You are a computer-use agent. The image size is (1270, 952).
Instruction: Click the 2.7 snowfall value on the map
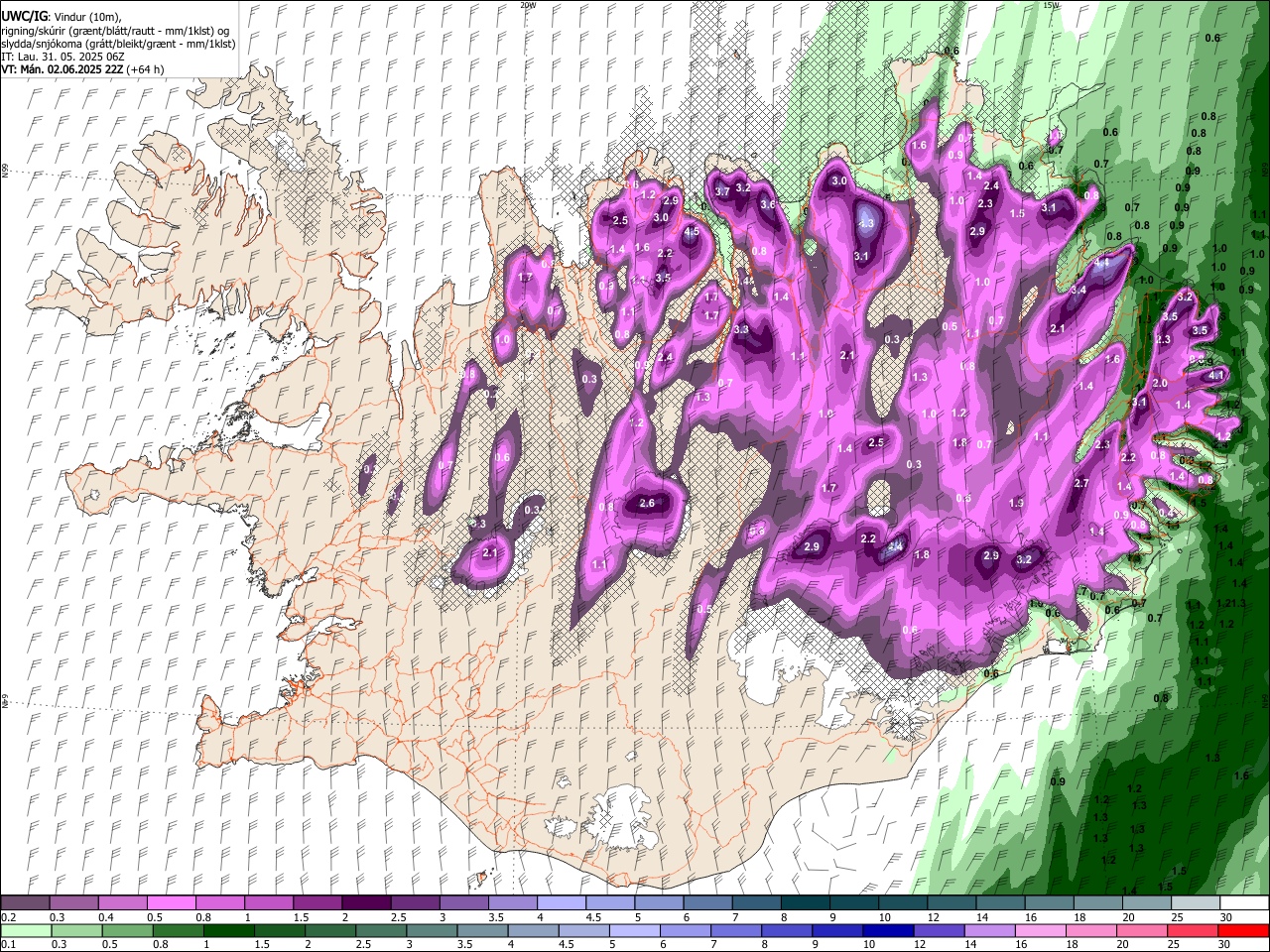pos(1081,484)
